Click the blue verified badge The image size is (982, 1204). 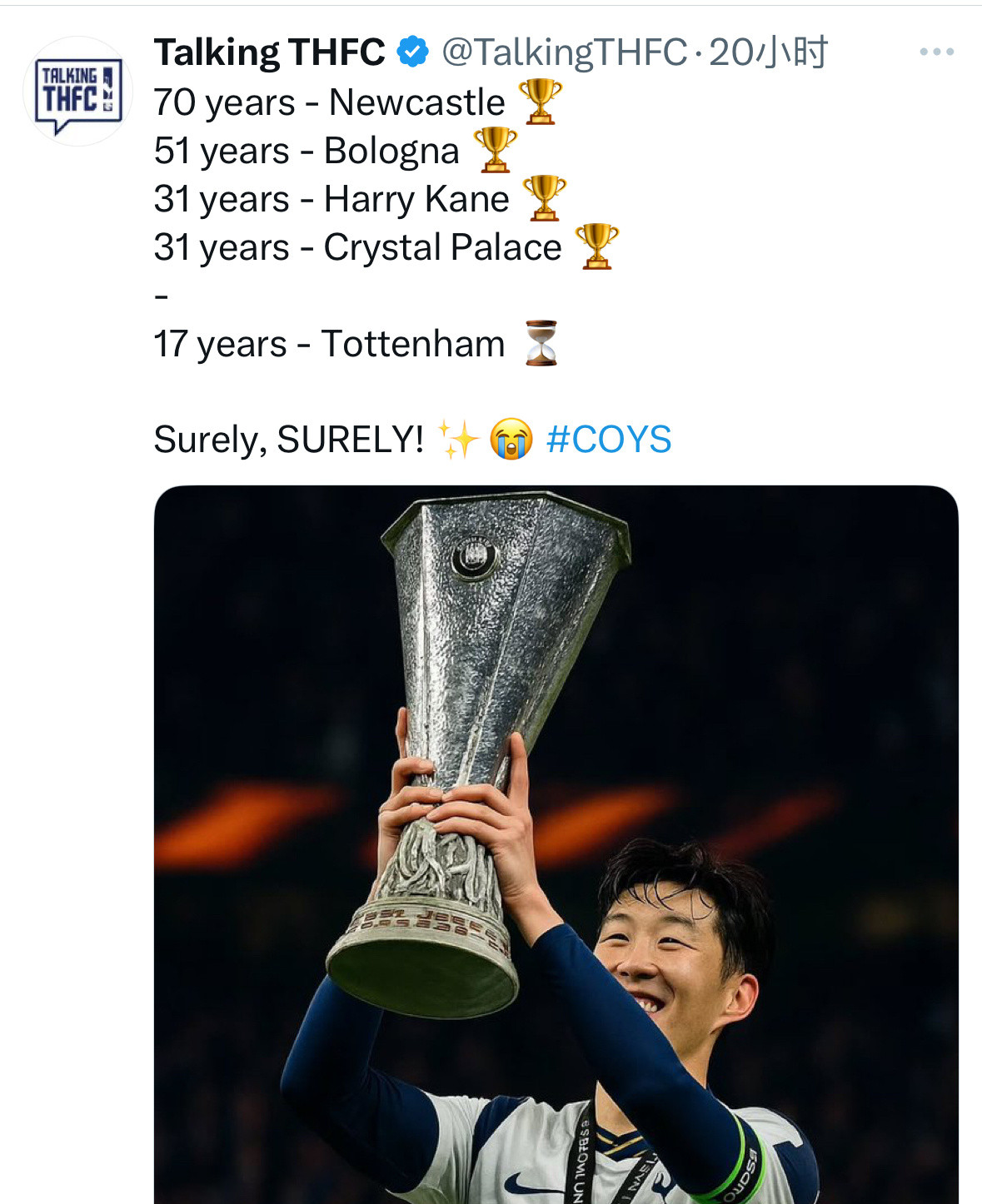[x=412, y=52]
